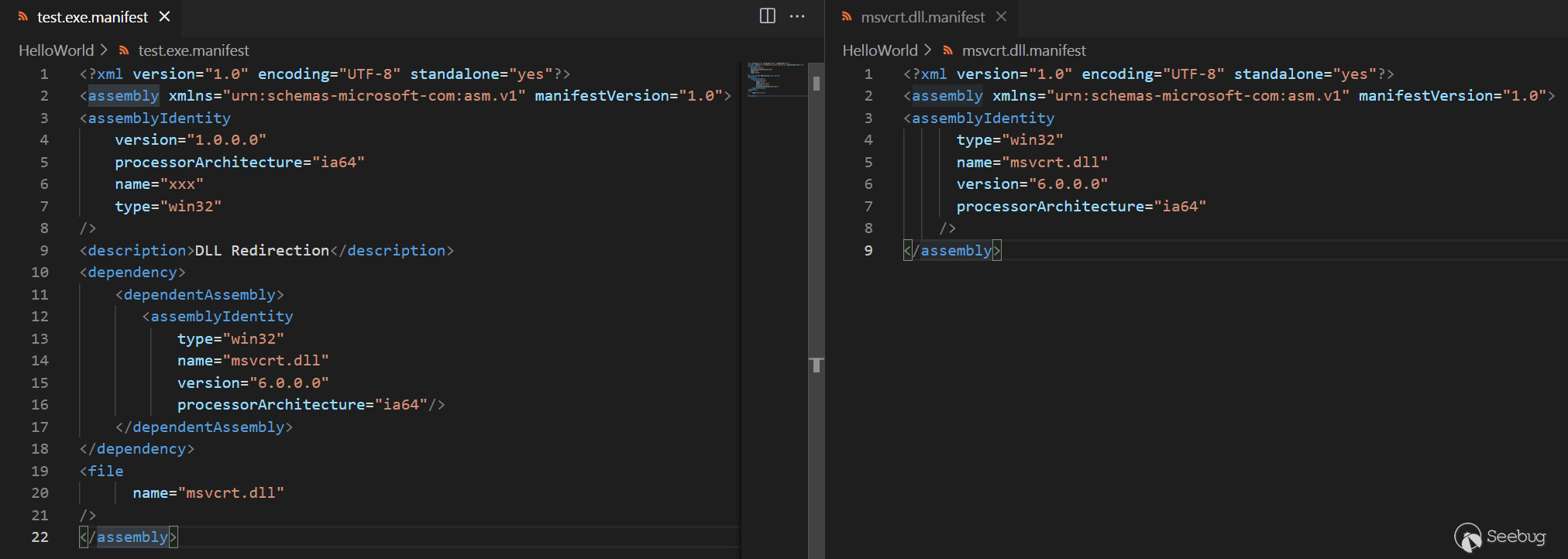The width and height of the screenshot is (1568, 559).
Task: Click the file icon in the left breadcrumb
Action: point(124,50)
